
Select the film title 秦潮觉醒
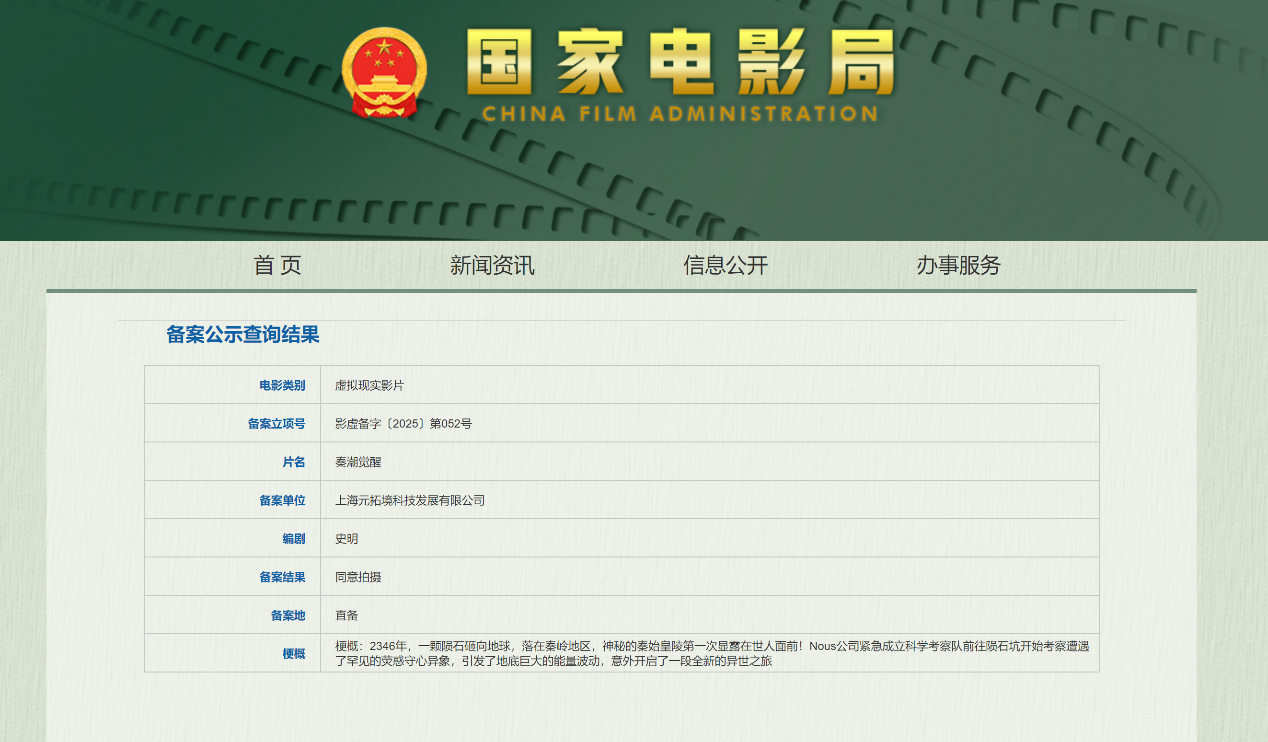pyautogui.click(x=357, y=461)
